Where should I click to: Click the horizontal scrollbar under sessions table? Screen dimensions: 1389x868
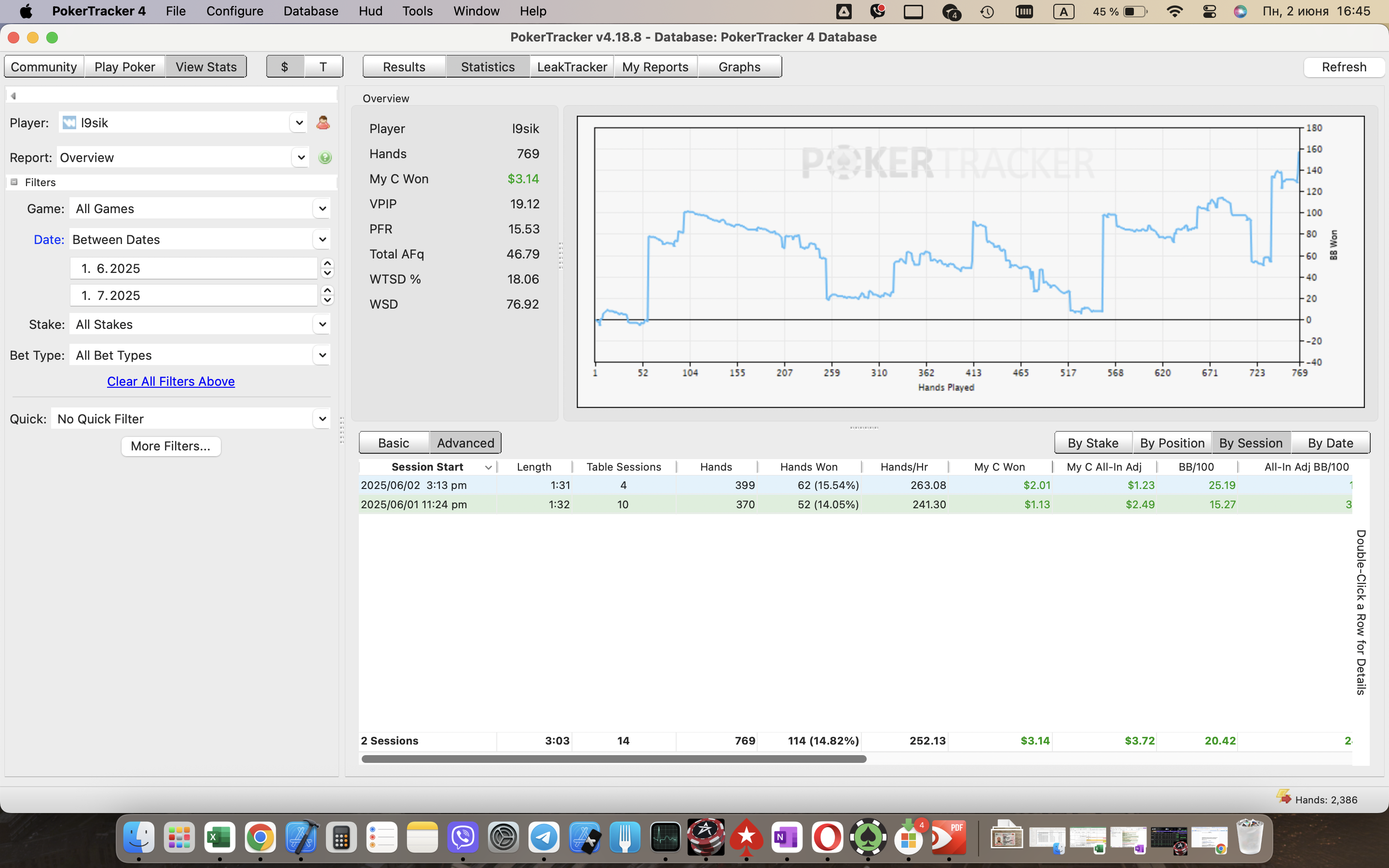[x=613, y=759]
